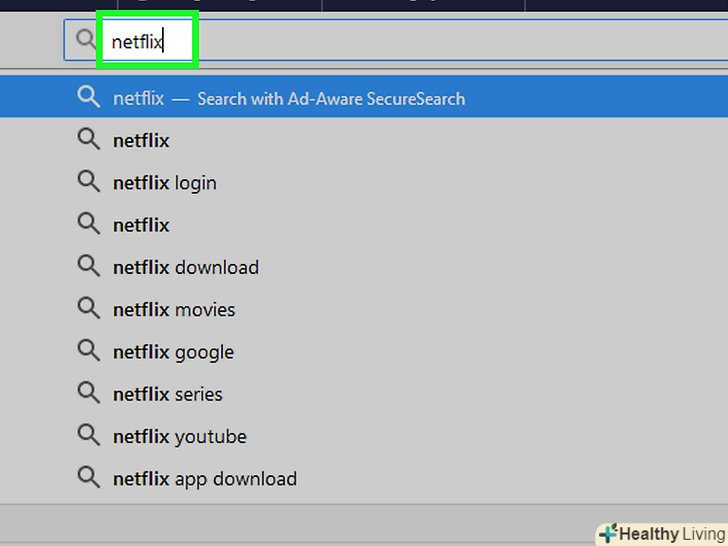Select the "netflix series" suggestion
This screenshot has width=728, height=546.
pos(168,394)
